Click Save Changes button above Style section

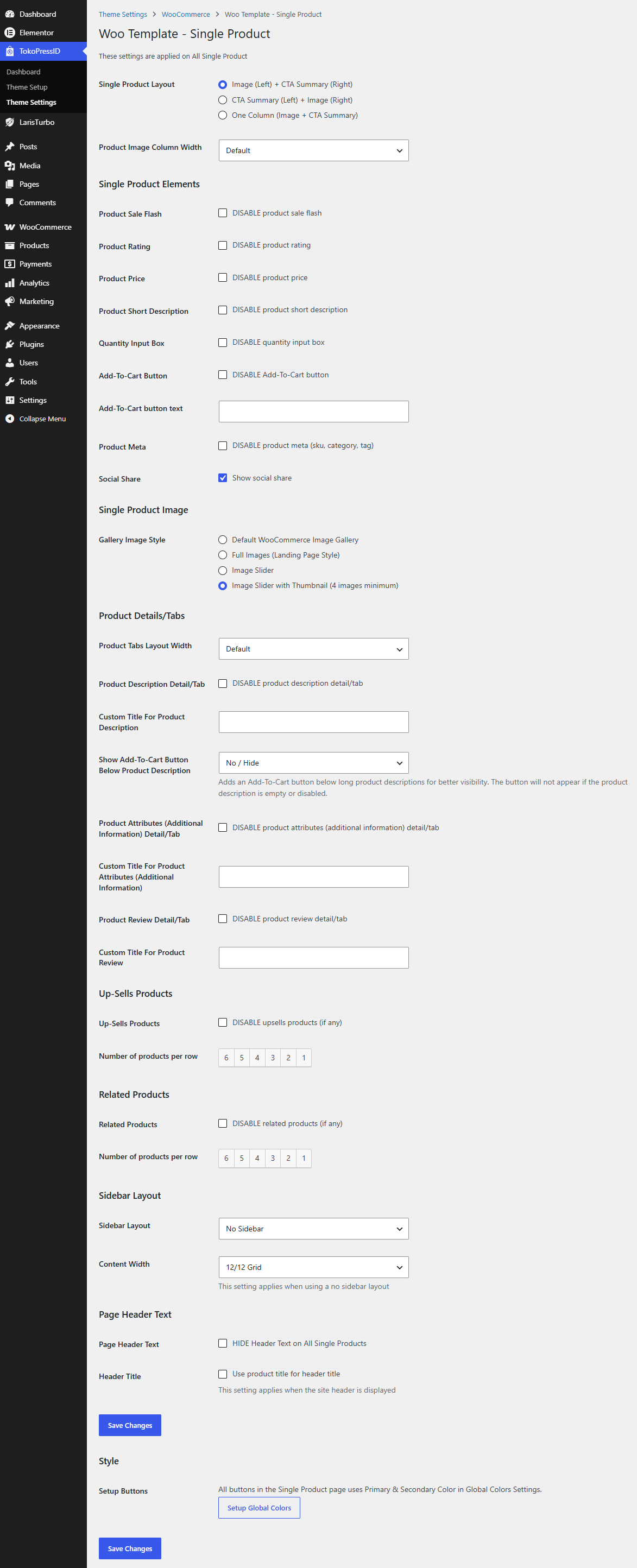130,1425
